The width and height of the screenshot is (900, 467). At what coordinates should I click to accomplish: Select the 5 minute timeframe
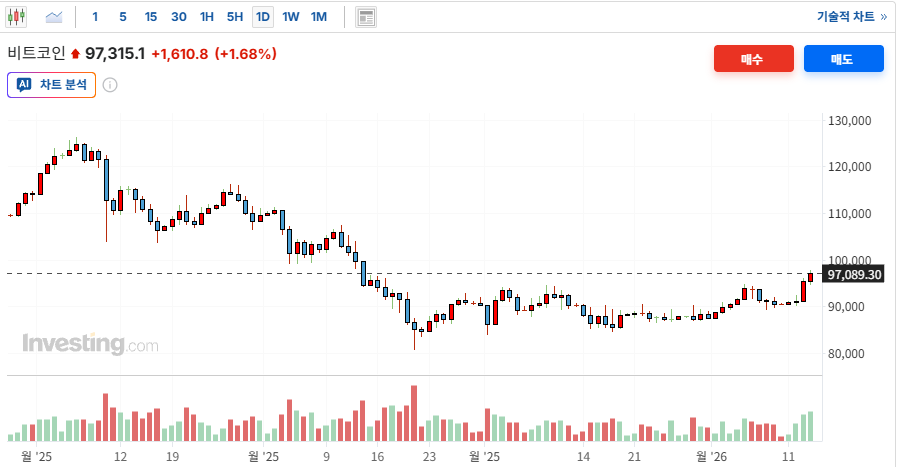click(122, 17)
